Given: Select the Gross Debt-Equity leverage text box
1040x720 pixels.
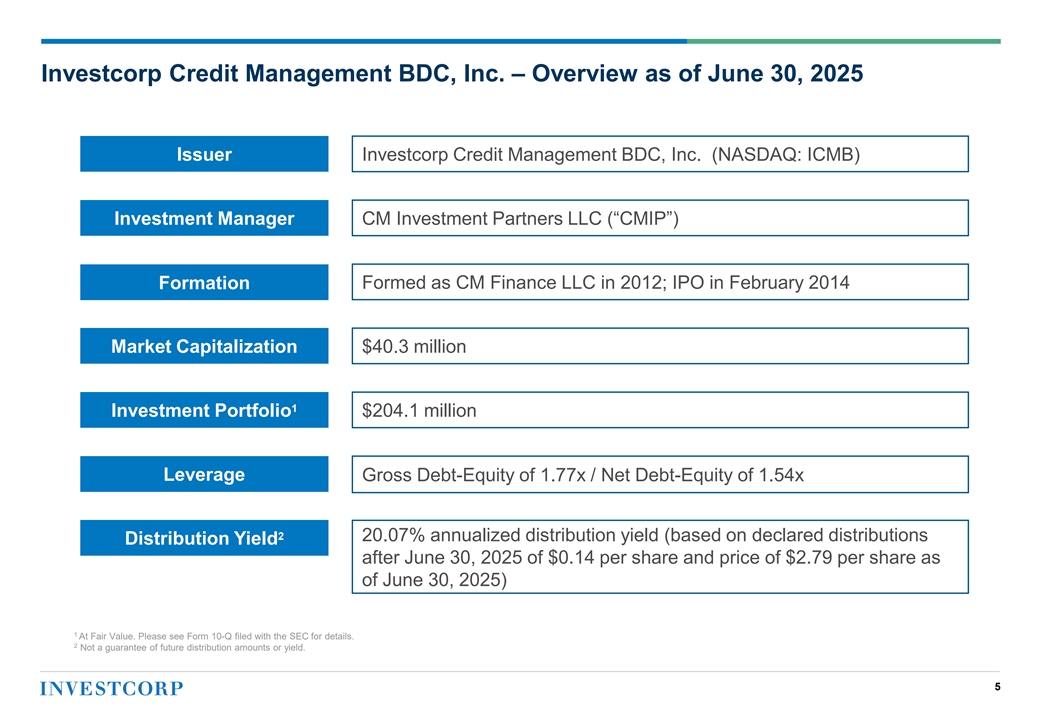Looking at the screenshot, I should coord(660,474).
